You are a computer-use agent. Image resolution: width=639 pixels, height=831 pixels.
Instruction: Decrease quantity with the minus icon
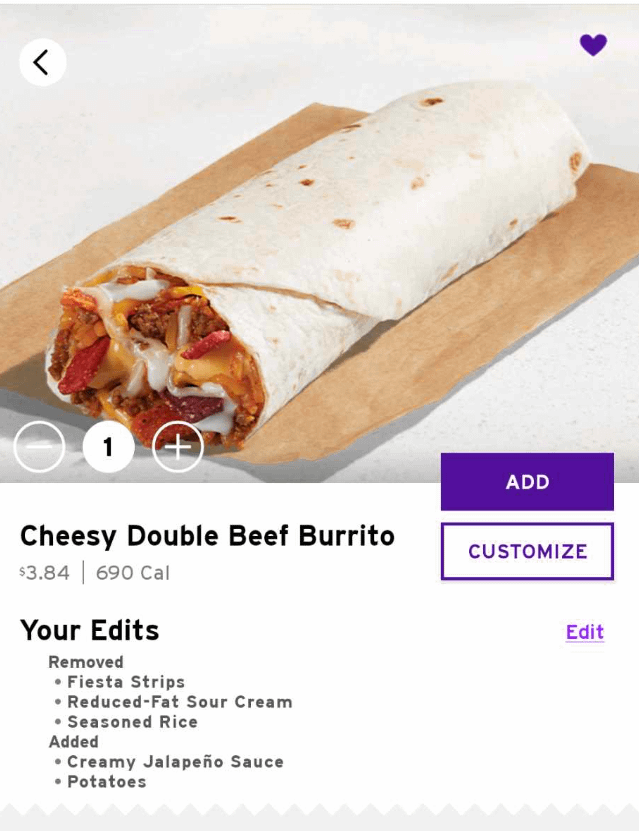coord(39,447)
